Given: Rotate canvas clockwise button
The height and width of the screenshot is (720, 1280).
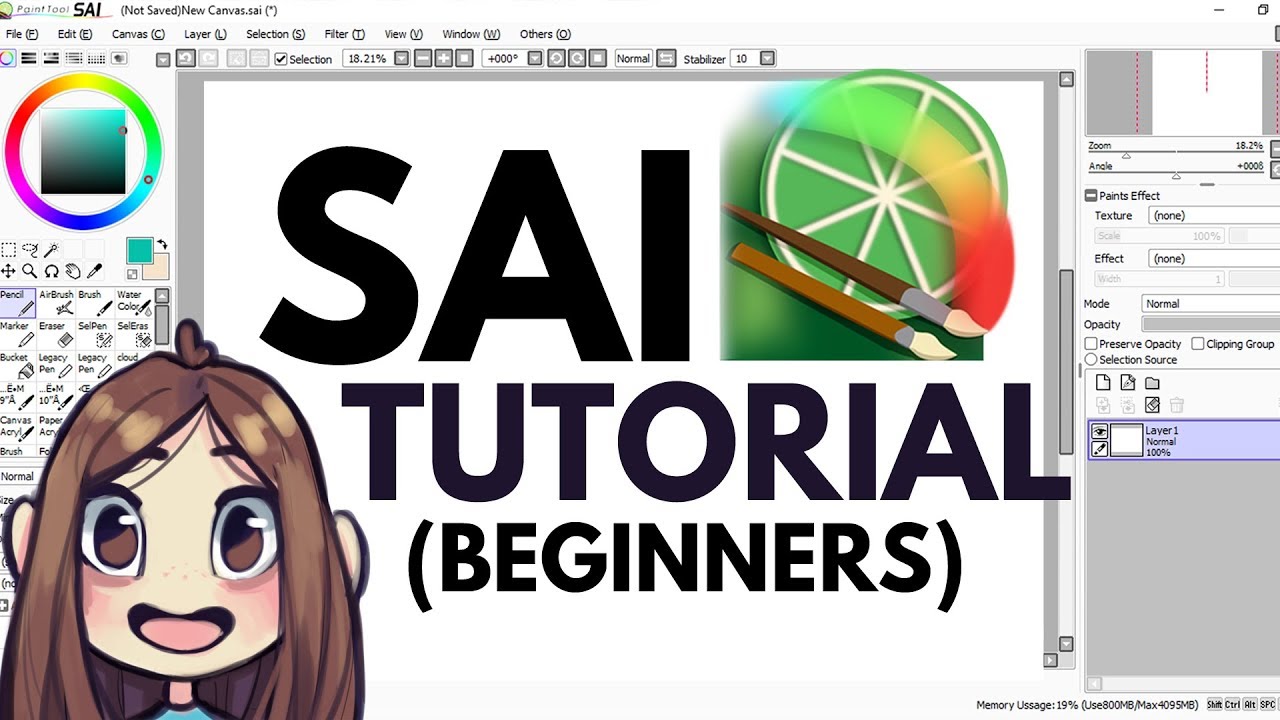Looking at the screenshot, I should (x=577, y=59).
